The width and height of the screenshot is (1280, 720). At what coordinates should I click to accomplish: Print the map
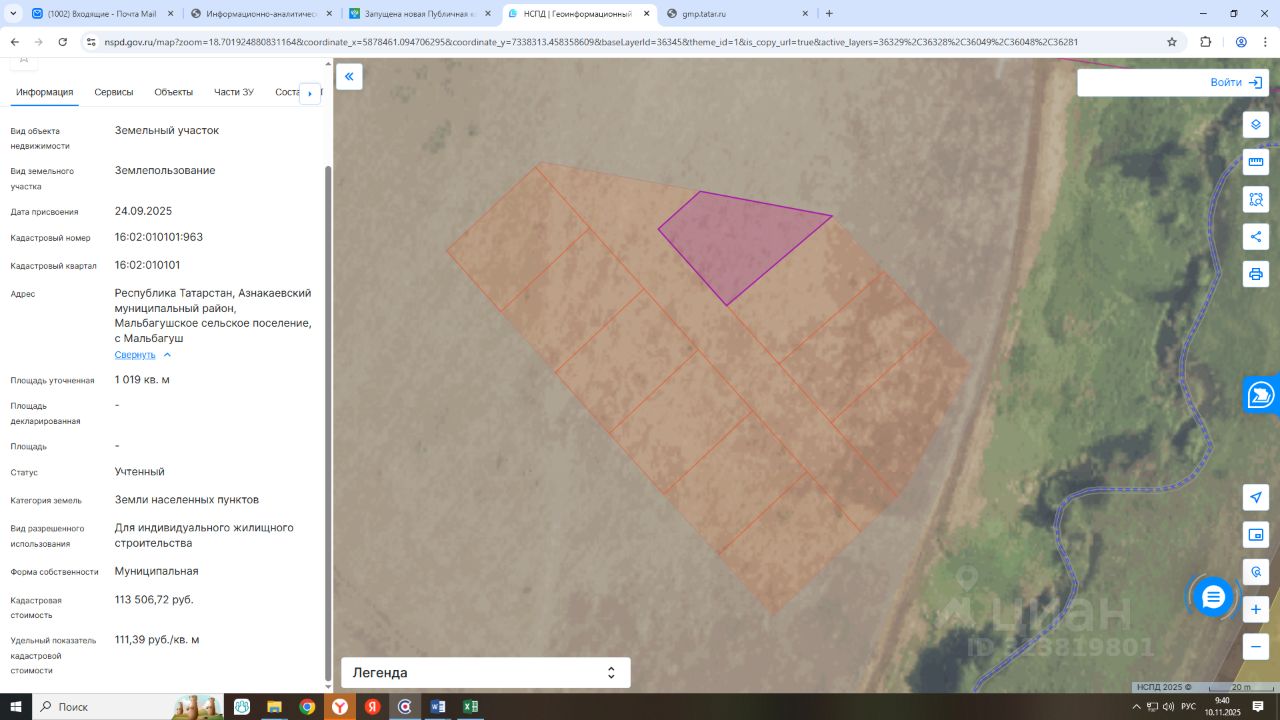tap(1256, 274)
